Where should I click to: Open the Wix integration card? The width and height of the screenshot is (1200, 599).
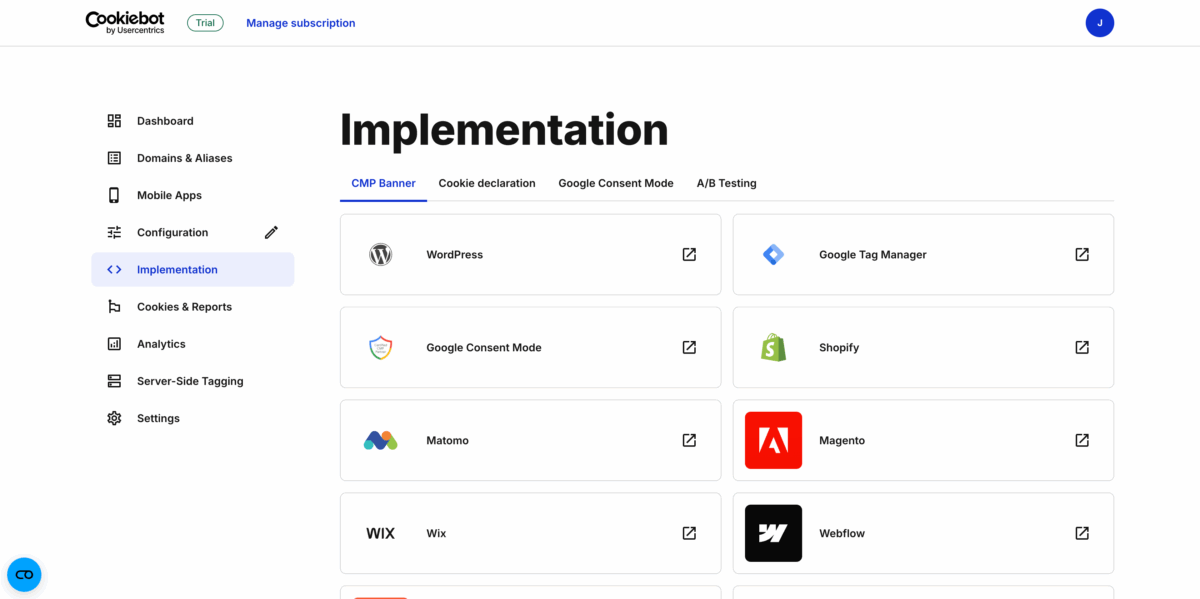530,533
